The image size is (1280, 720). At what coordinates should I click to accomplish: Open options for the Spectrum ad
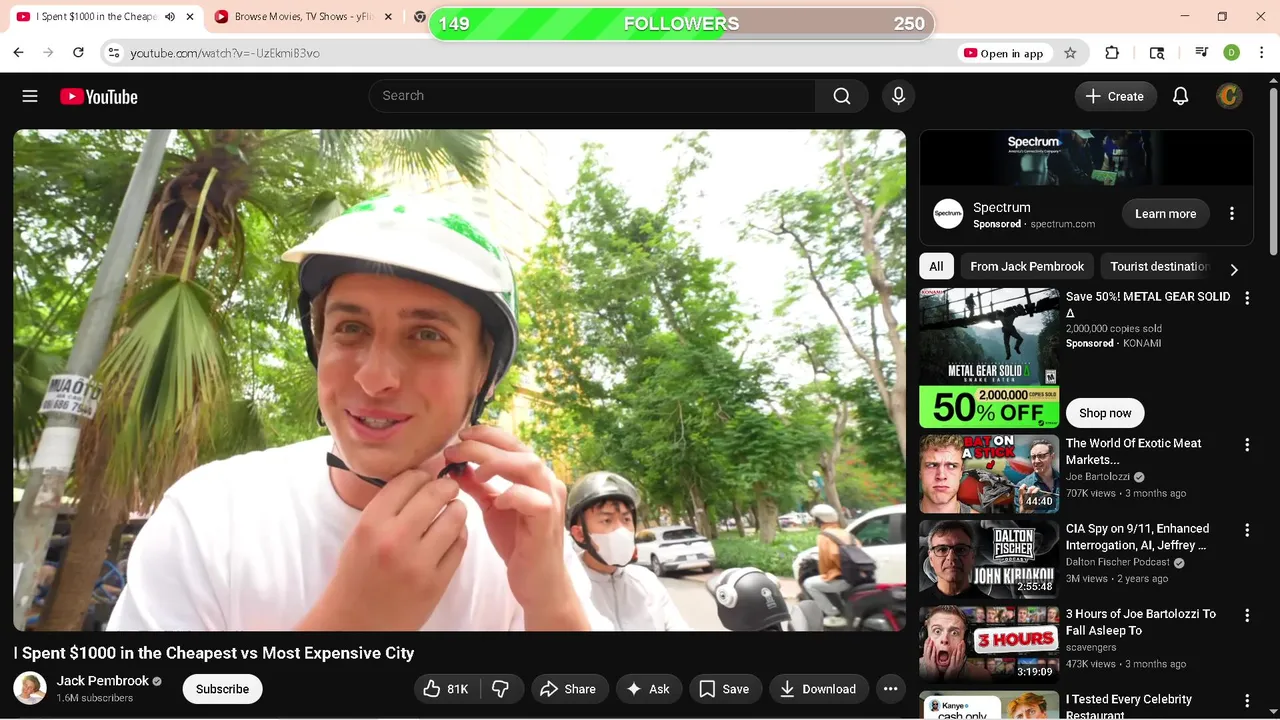point(1232,214)
